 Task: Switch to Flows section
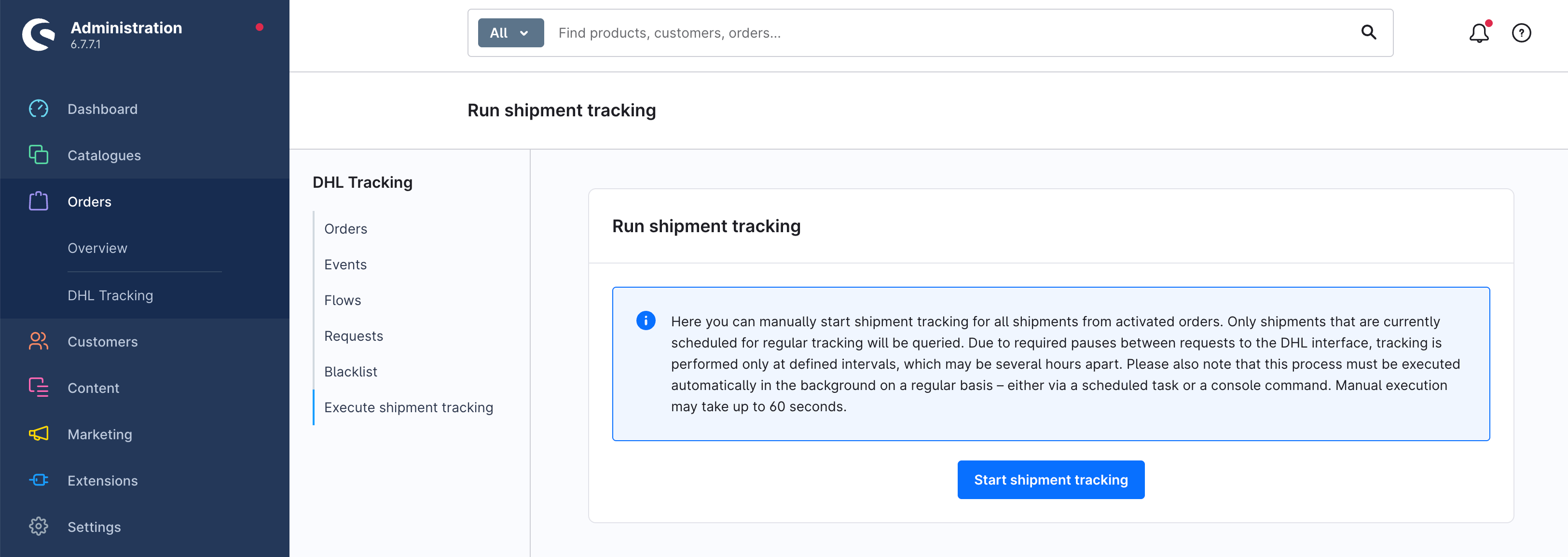pyautogui.click(x=342, y=300)
